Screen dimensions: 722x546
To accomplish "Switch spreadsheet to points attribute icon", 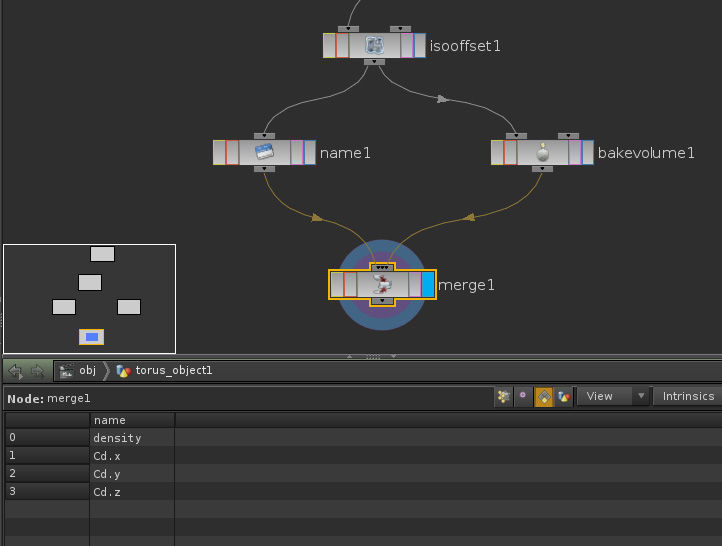I will pos(503,396).
